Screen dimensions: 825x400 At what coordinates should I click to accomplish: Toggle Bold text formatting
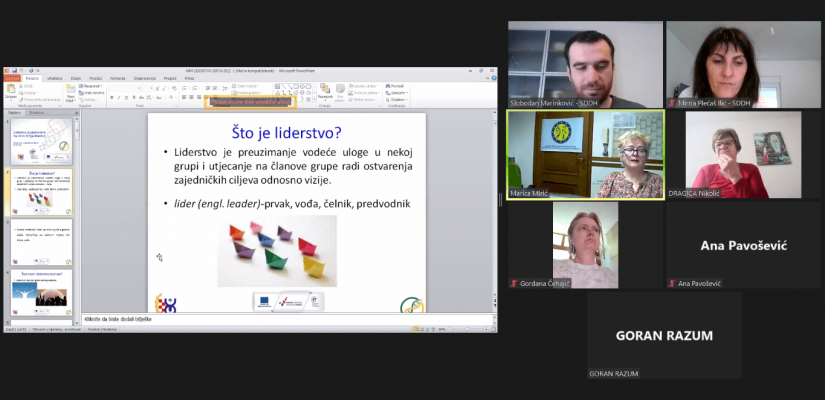point(112,98)
